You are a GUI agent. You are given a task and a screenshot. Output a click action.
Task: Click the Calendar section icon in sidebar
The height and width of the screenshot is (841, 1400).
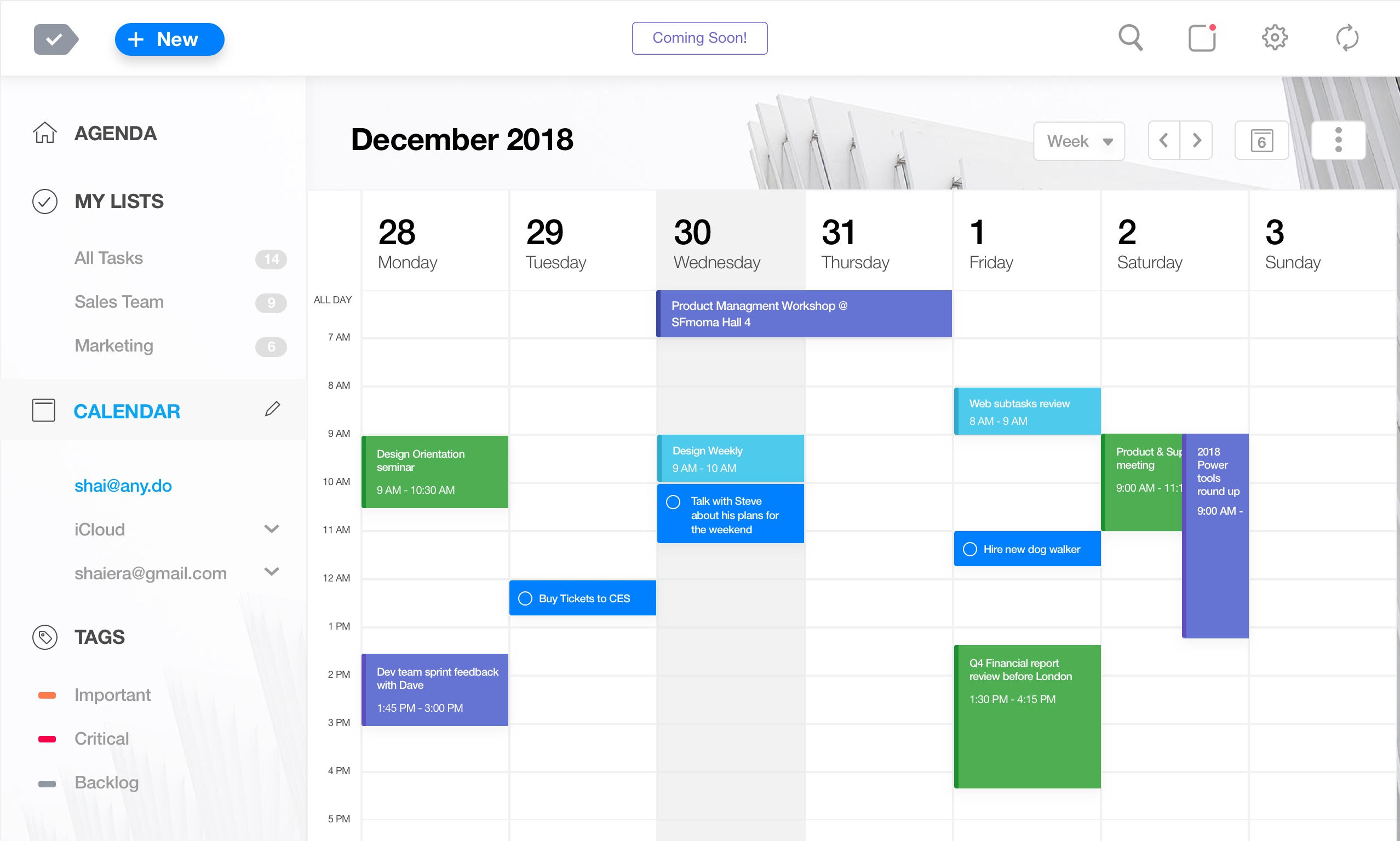point(44,410)
